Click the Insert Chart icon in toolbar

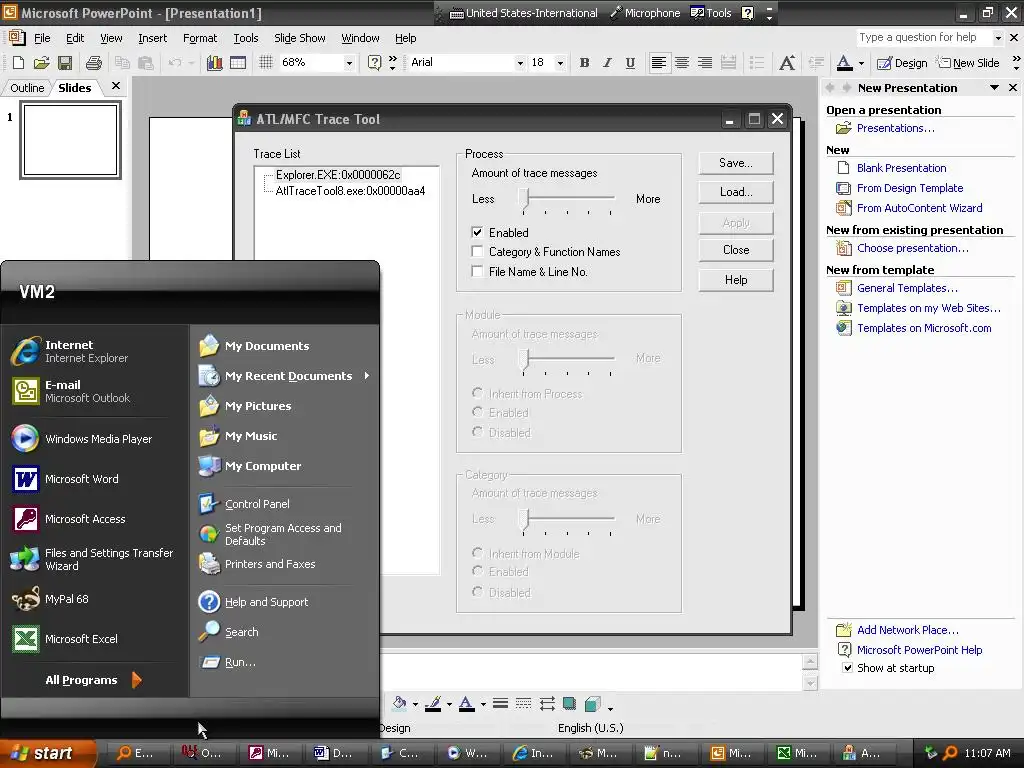pyautogui.click(x=214, y=63)
